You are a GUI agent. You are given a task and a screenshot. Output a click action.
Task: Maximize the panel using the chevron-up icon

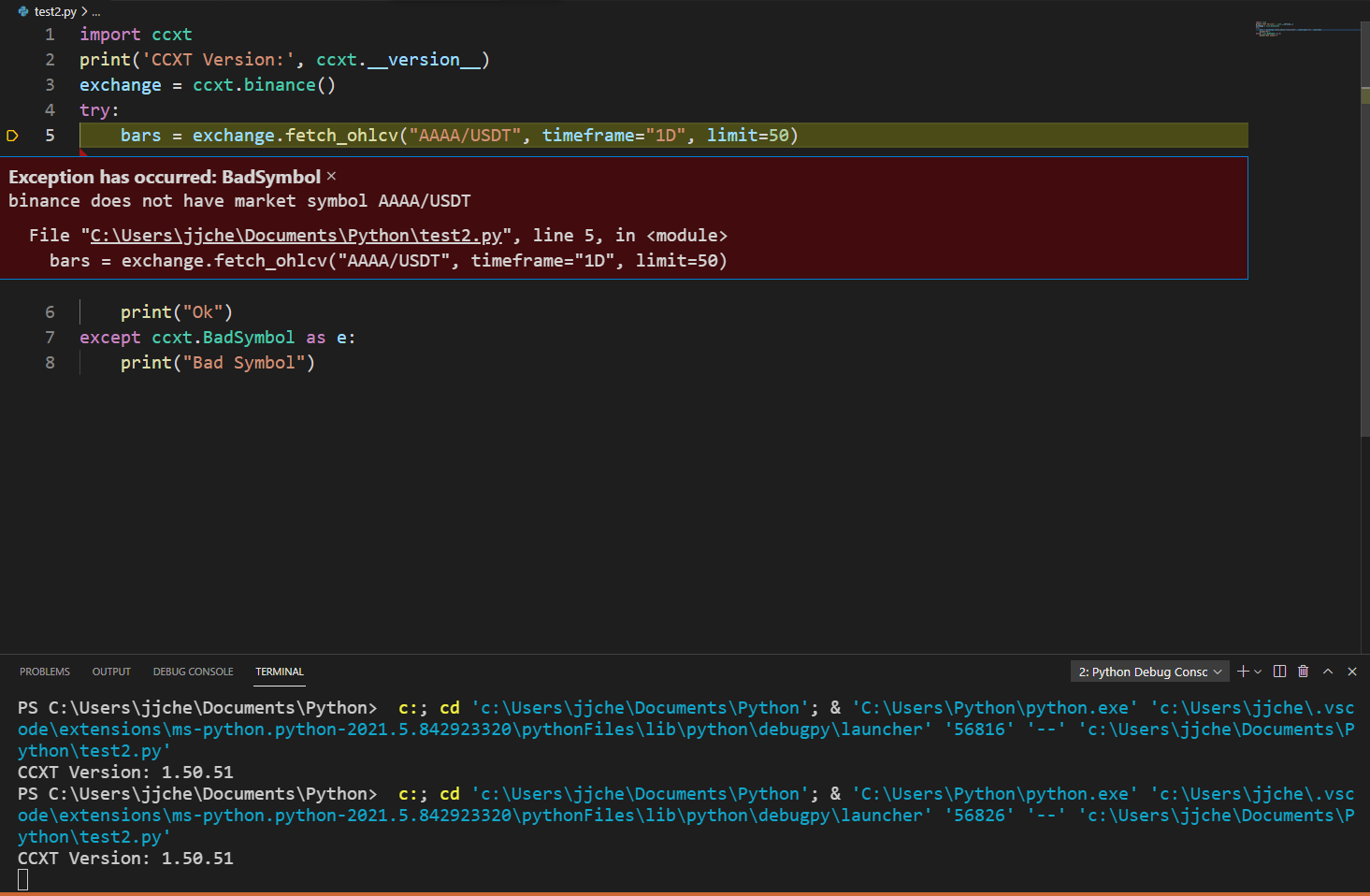click(x=1327, y=671)
